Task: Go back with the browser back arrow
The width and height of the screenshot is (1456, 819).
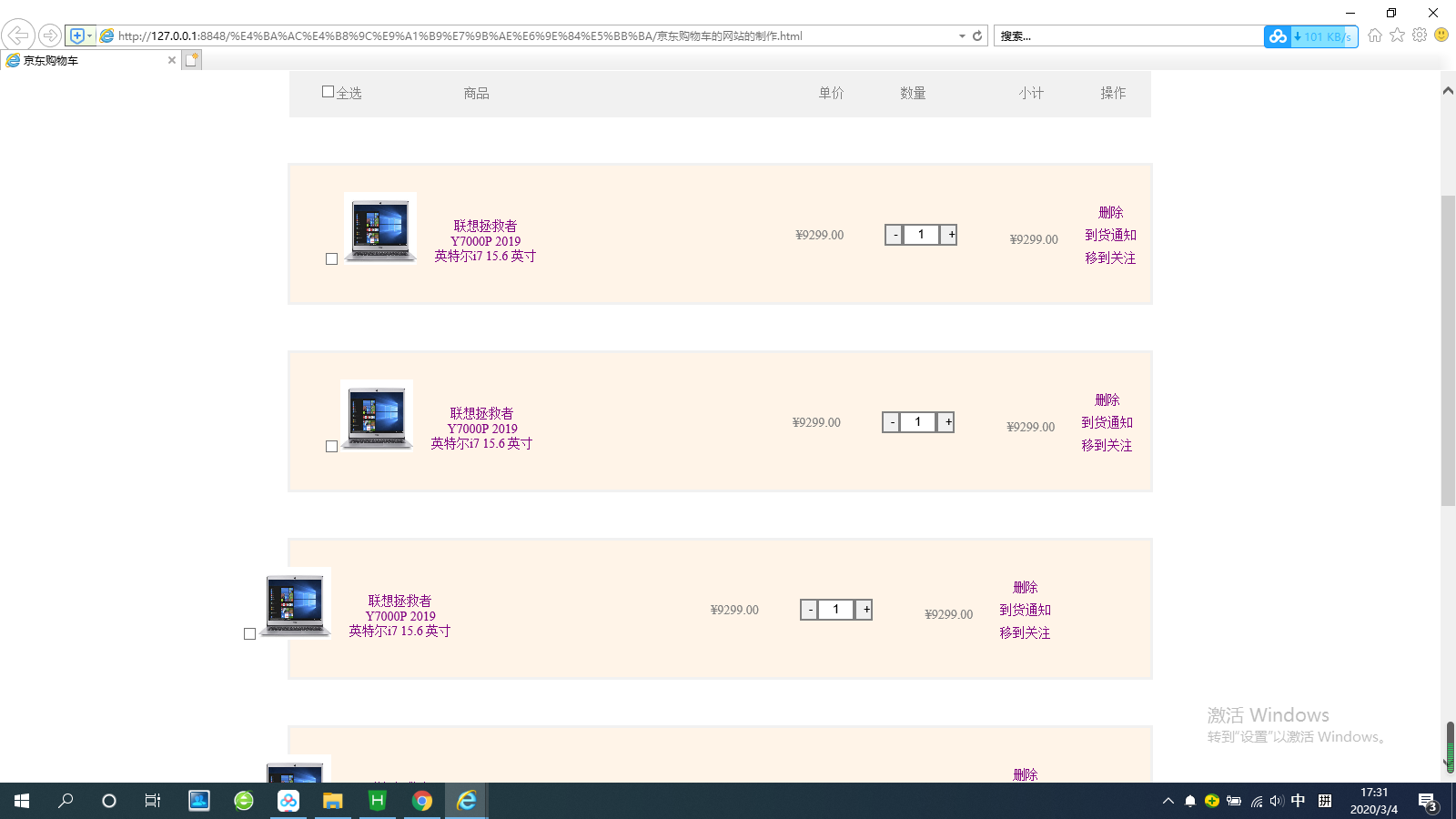Action: [x=18, y=35]
